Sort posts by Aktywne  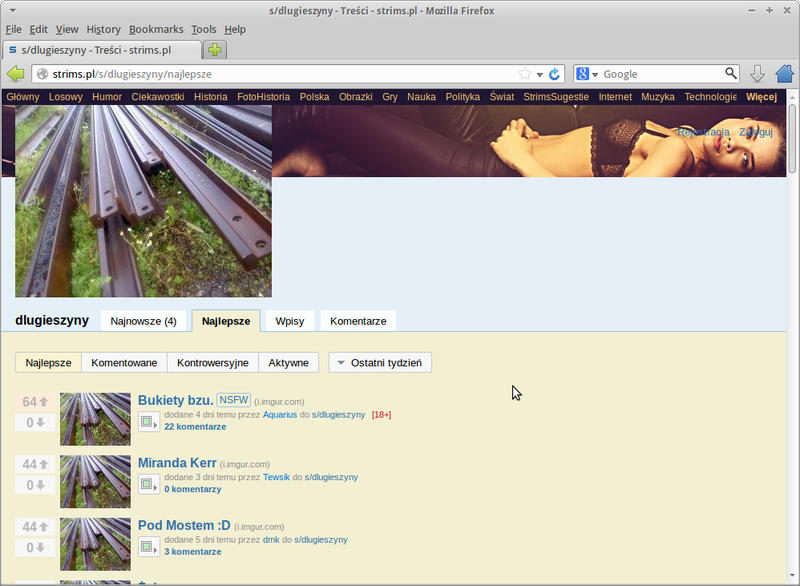click(x=288, y=363)
